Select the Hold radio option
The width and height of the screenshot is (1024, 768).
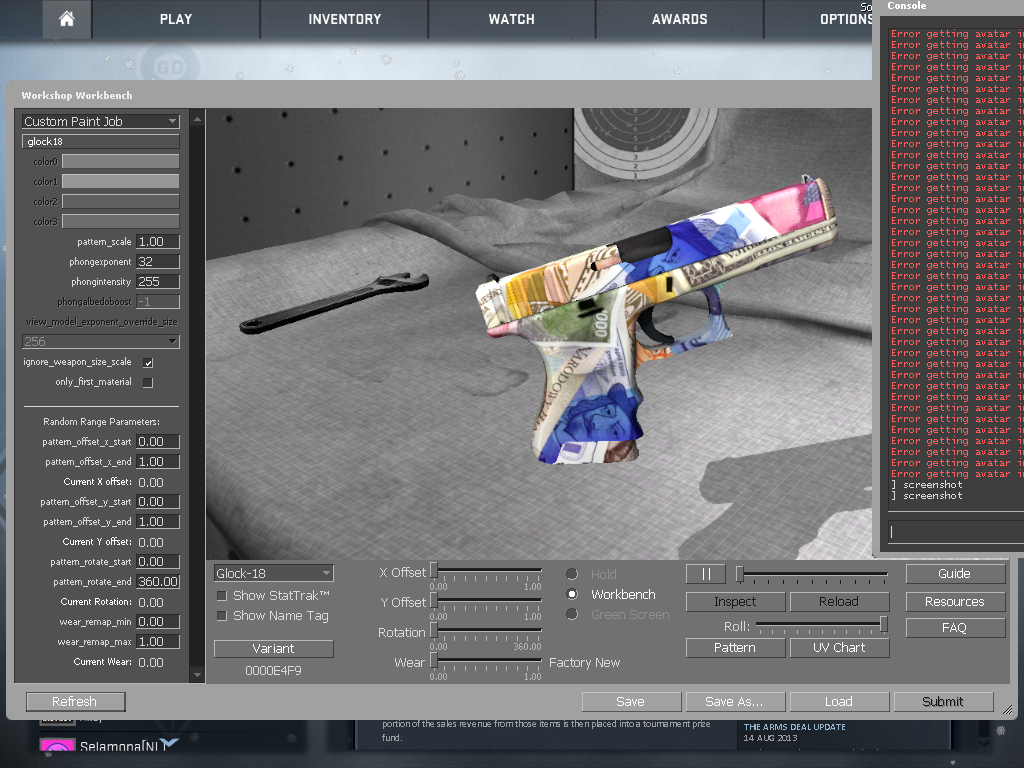pyautogui.click(x=572, y=574)
